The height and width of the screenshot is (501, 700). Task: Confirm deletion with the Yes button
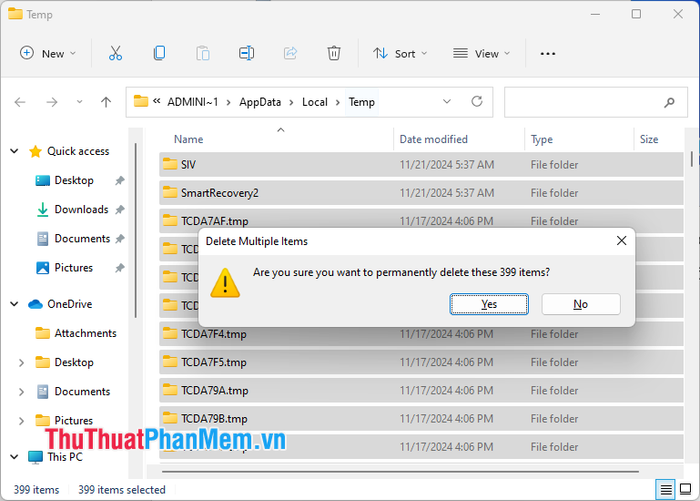pos(489,304)
